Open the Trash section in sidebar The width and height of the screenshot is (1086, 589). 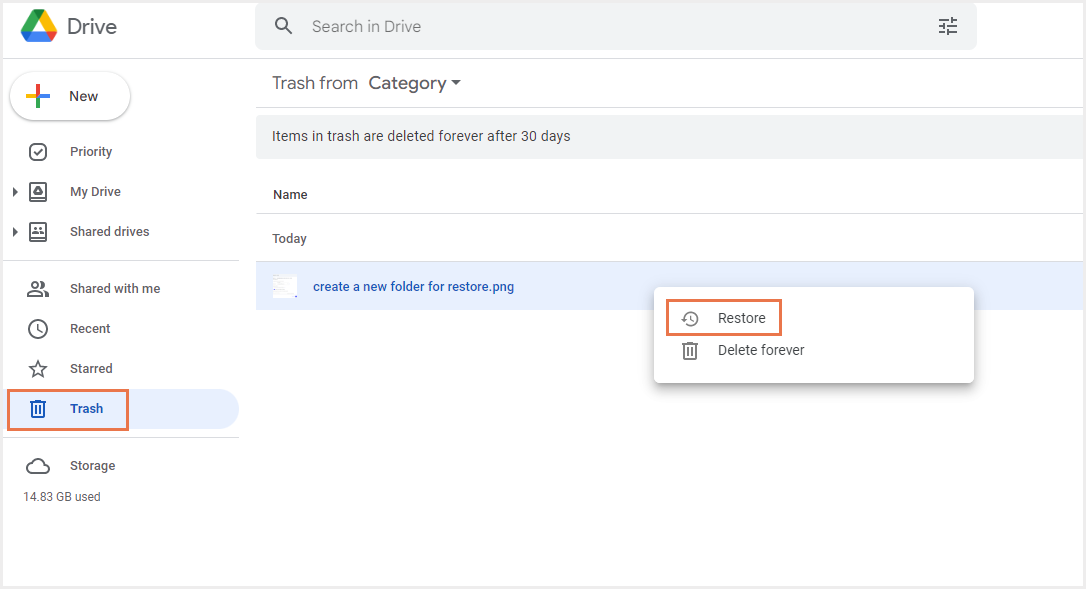pos(86,409)
